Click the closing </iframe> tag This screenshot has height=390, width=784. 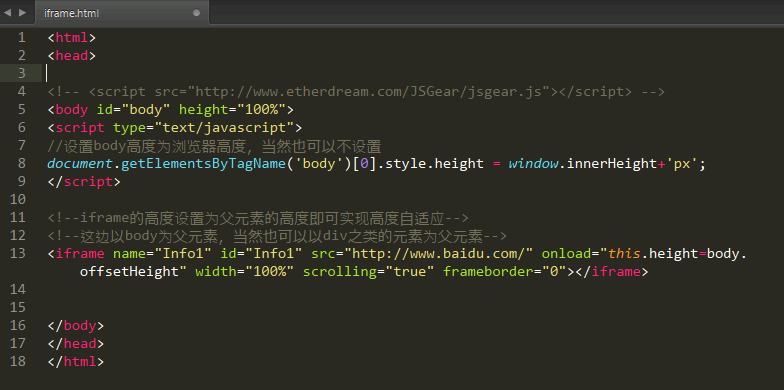pos(612,272)
